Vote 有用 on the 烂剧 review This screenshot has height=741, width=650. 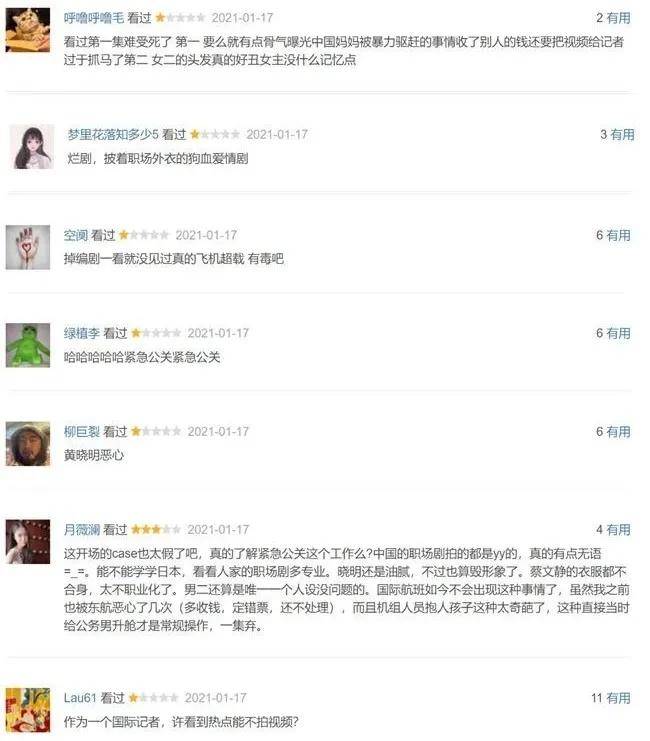tap(623, 135)
